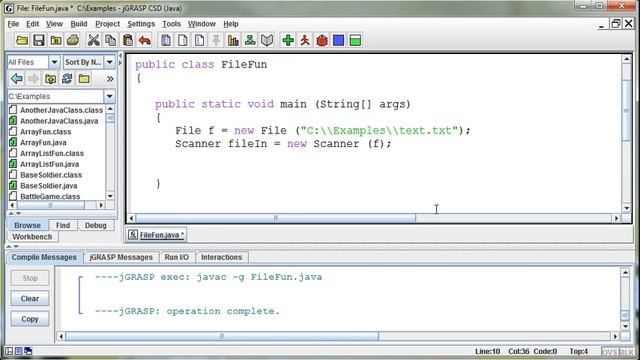
Task: Open the Settings menu
Action: (x=141, y=24)
